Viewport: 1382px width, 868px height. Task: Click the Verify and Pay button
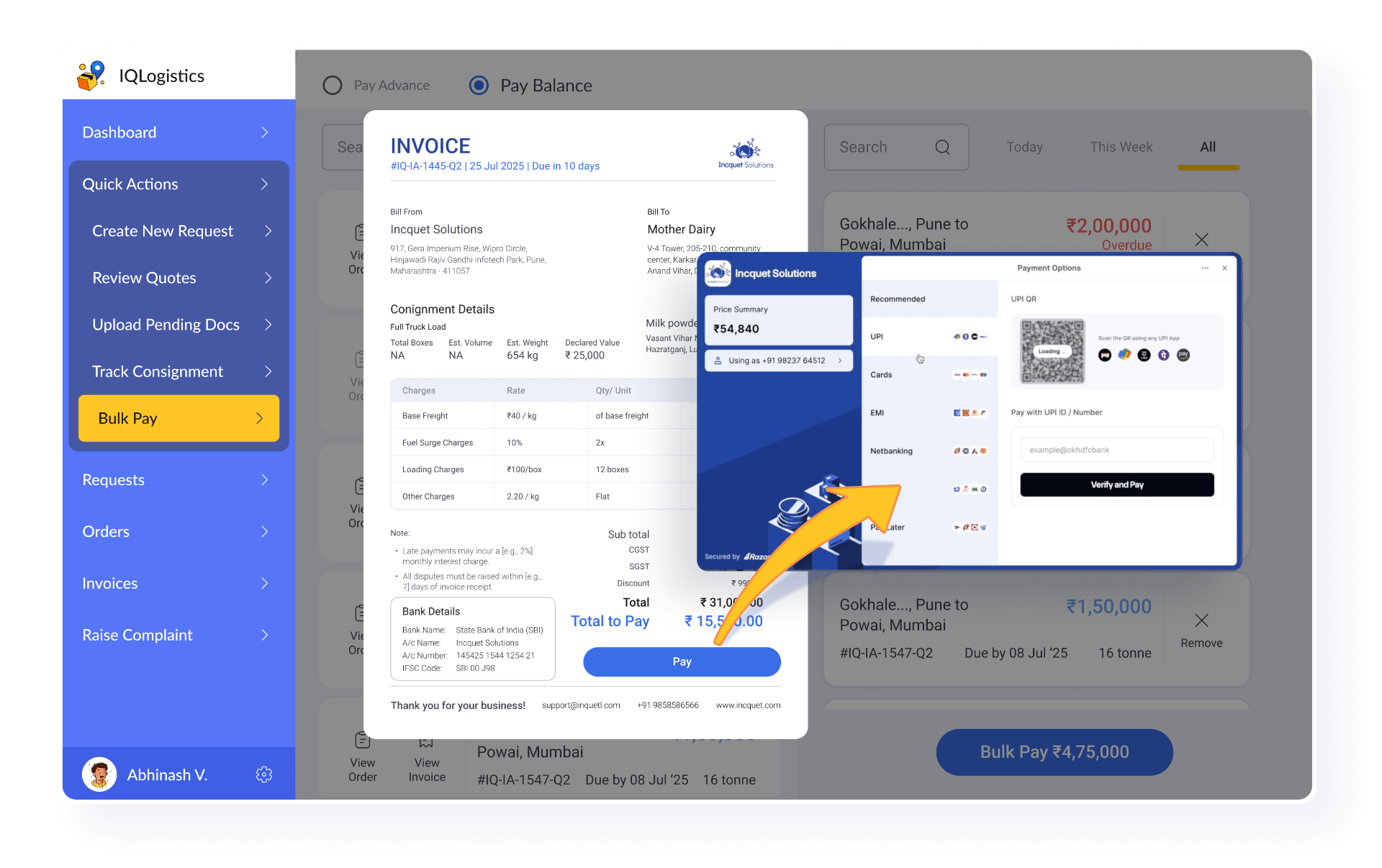pyautogui.click(x=1116, y=484)
